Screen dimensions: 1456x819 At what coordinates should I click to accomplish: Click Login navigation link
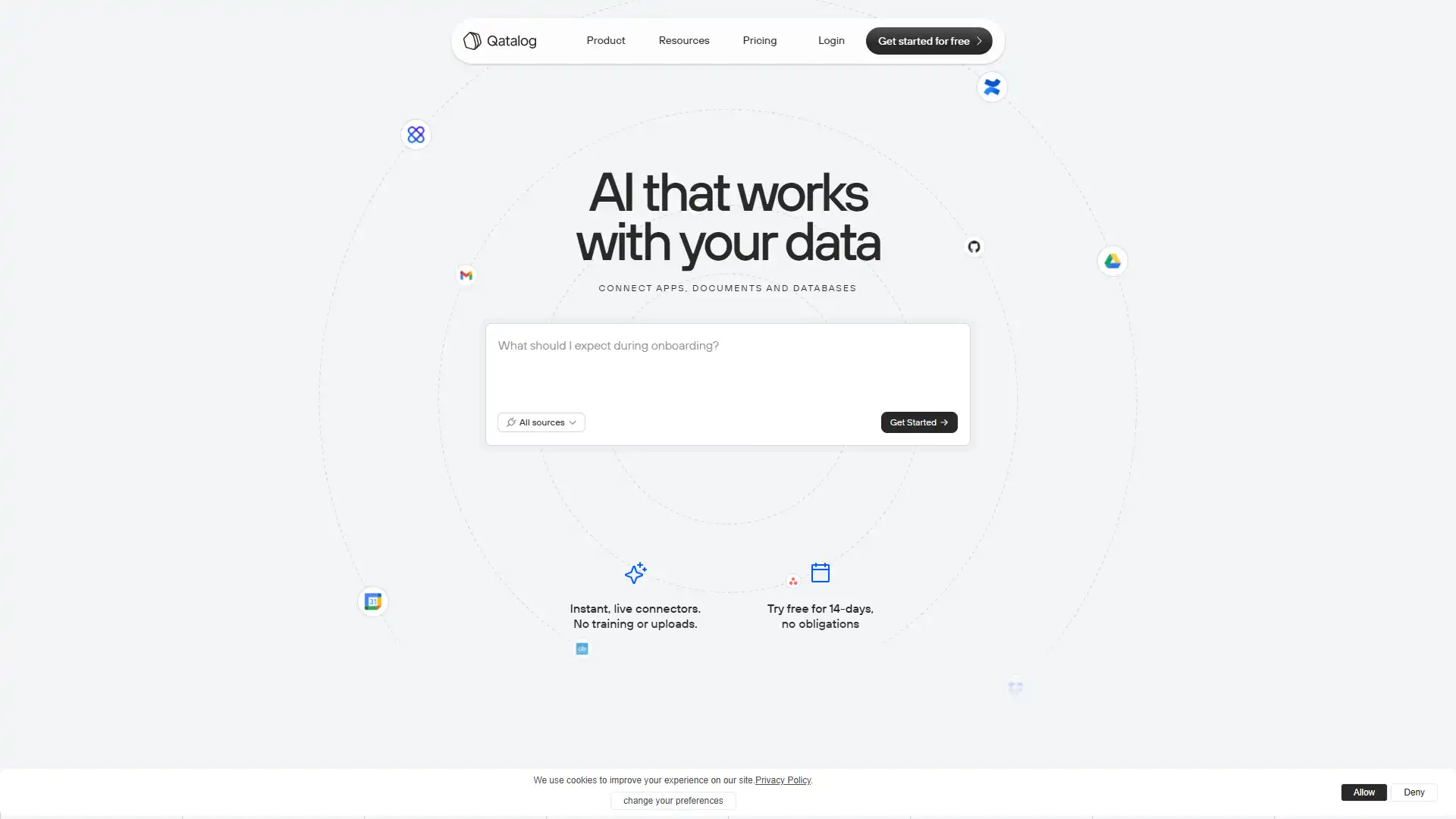point(832,40)
